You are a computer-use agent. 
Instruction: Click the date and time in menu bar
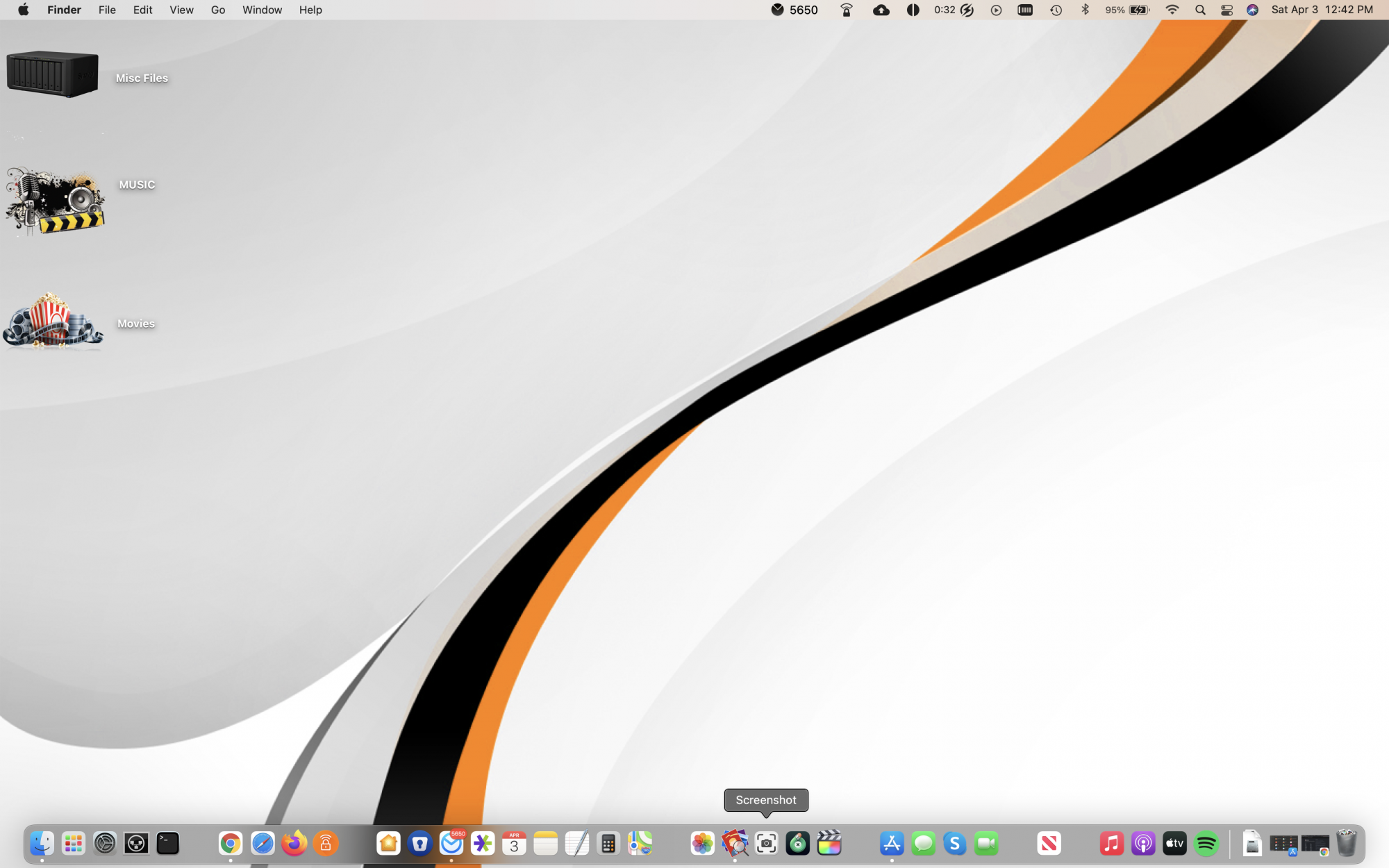(1322, 10)
